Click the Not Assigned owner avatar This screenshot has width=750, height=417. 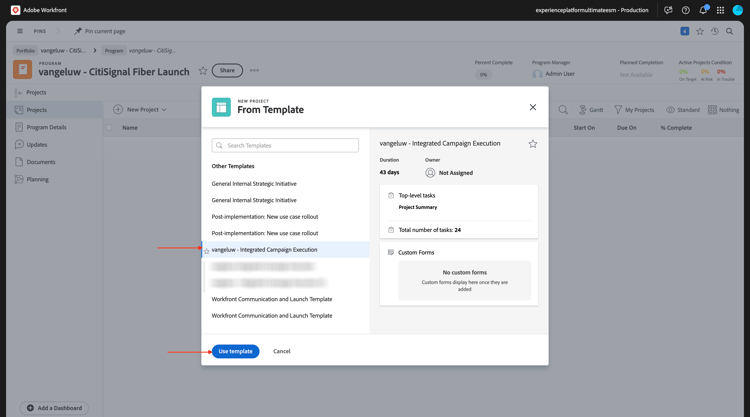[430, 173]
